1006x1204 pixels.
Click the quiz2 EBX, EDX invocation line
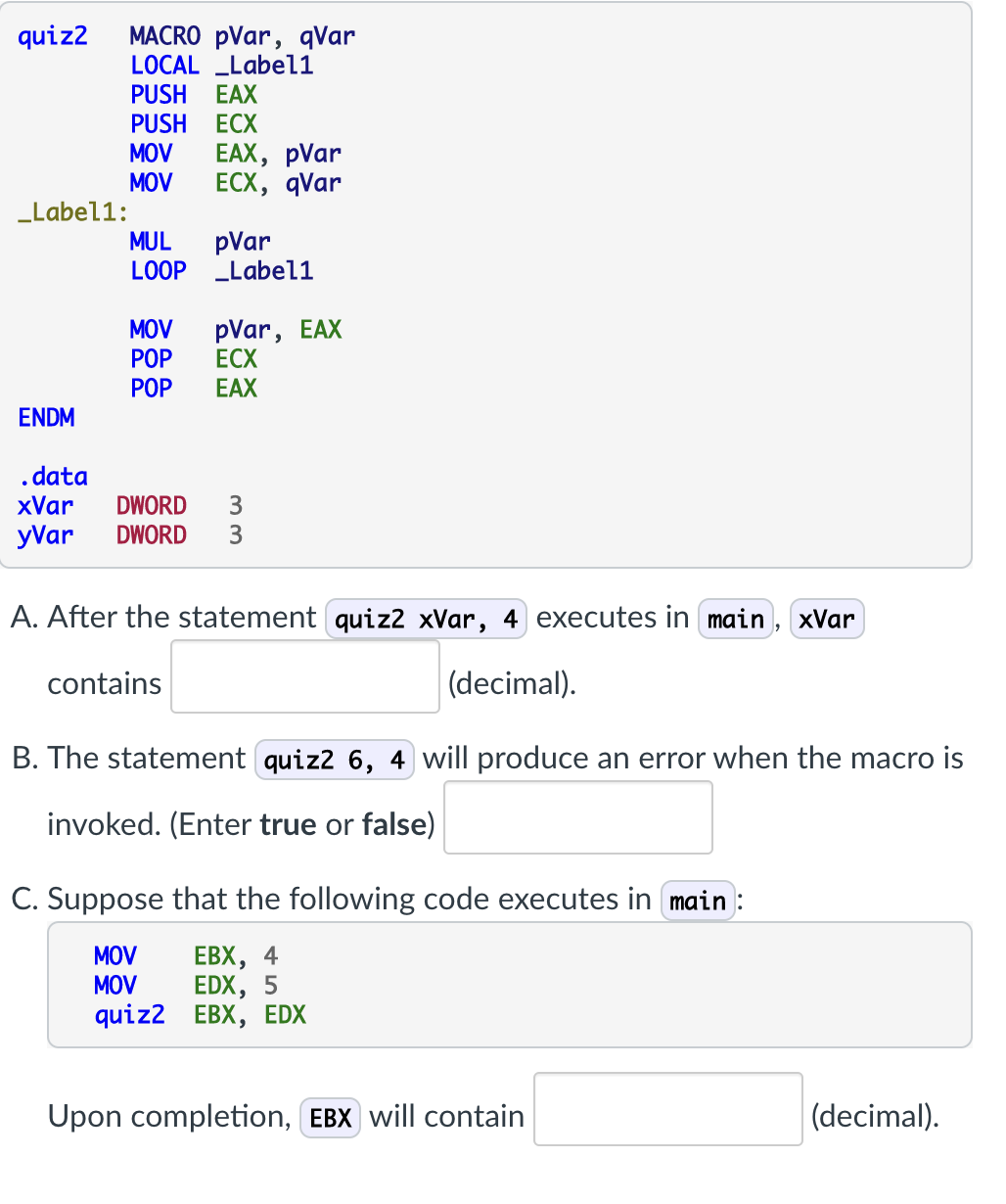click(x=201, y=1015)
